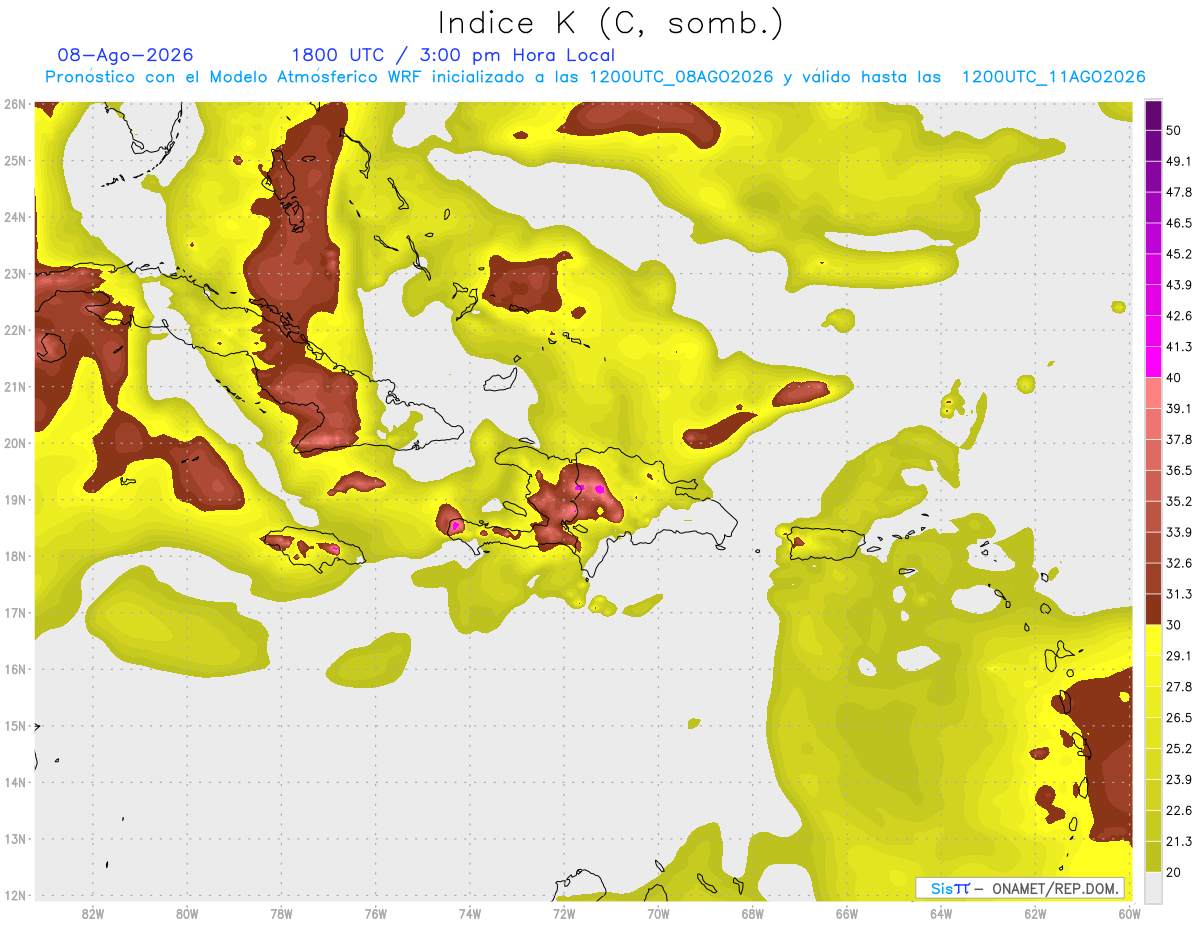The height and width of the screenshot is (927, 1200).
Task: Select the date label '08-Ago-2026'
Action: pyautogui.click(x=126, y=55)
